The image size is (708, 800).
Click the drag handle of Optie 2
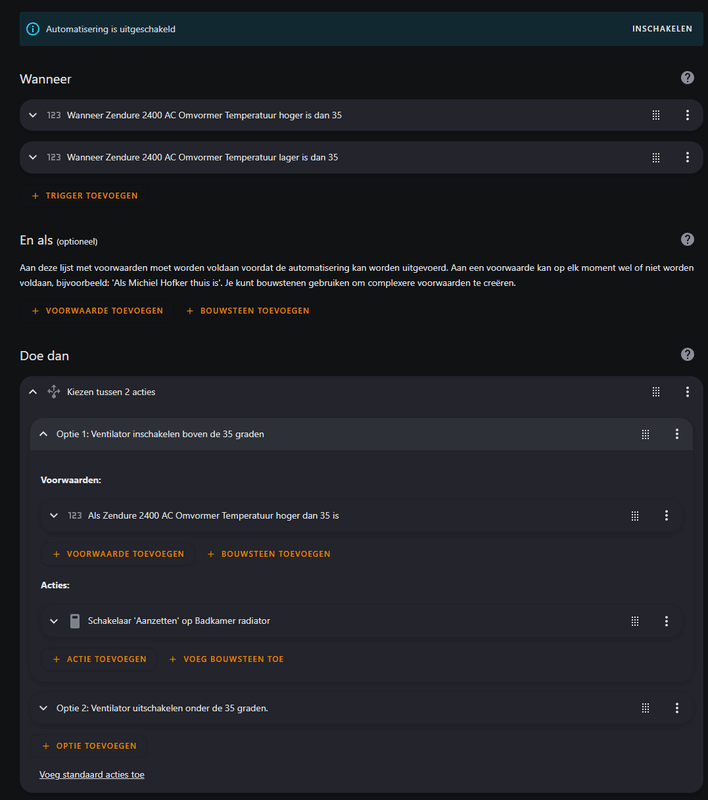[x=645, y=707]
